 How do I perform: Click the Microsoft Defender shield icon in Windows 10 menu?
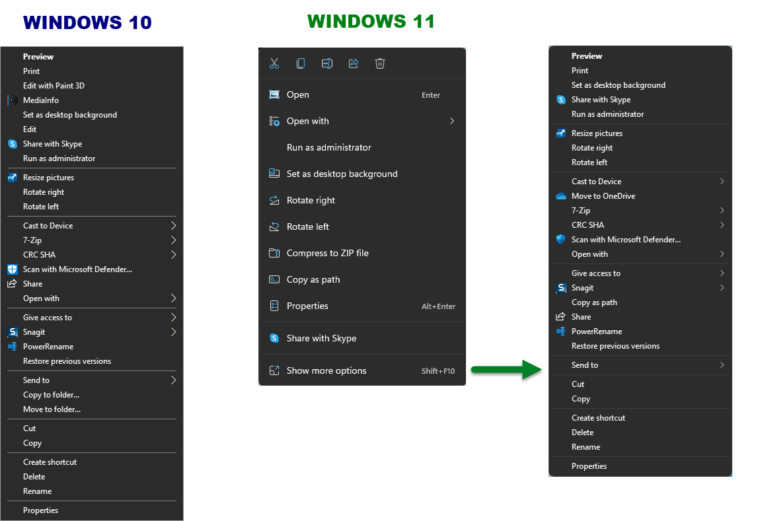[x=13, y=269]
